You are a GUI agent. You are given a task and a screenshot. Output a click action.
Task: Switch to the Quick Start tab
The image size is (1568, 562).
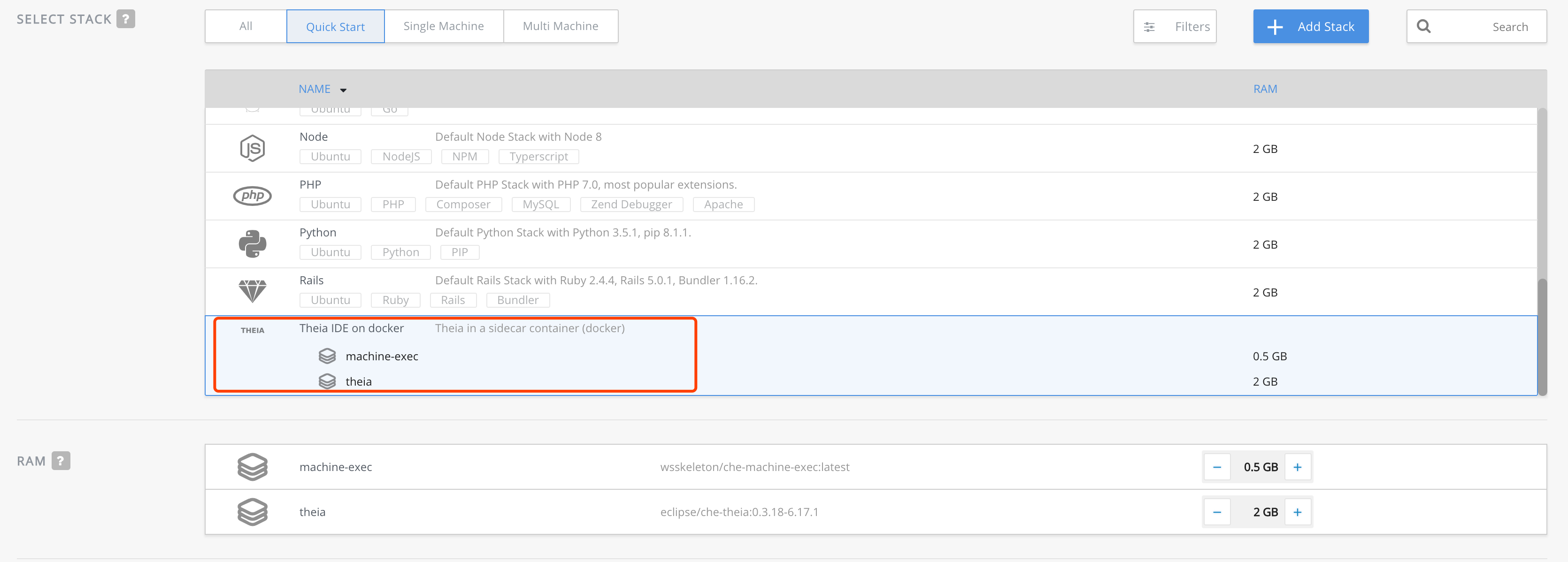pos(335,26)
